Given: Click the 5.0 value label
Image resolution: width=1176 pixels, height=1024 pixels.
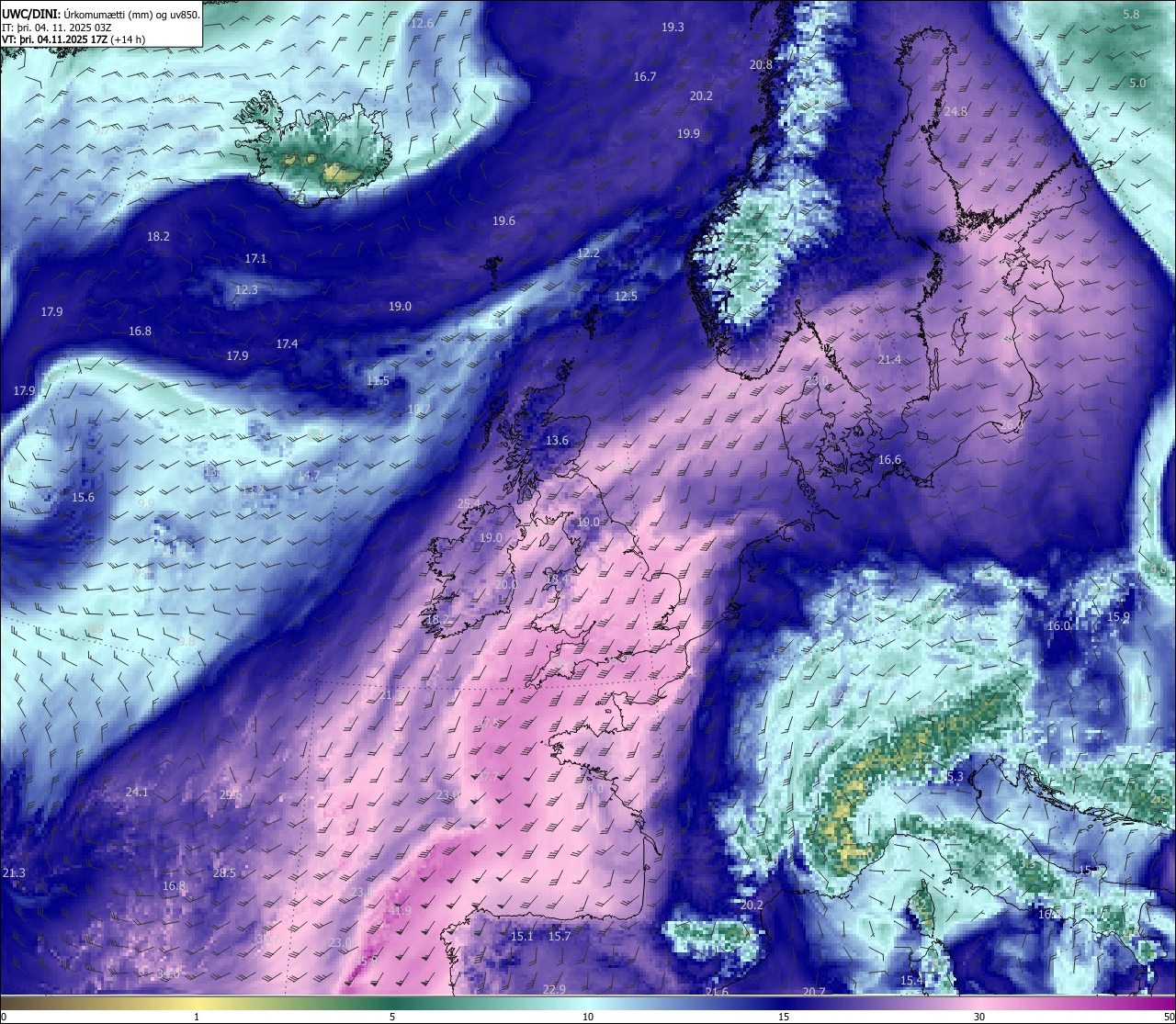Looking at the screenshot, I should coord(1137,84).
